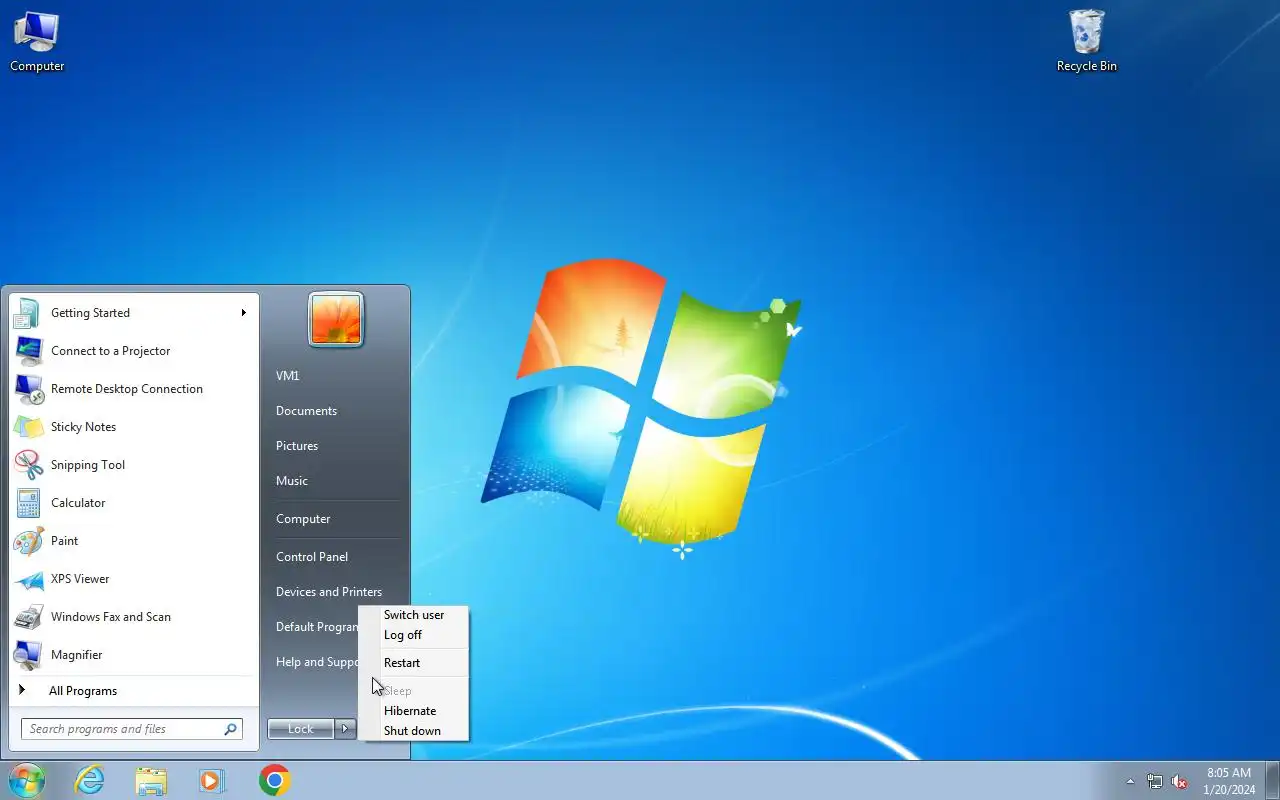Choose Restart from the power menu
Image resolution: width=1280 pixels, height=800 pixels.
coord(414,663)
